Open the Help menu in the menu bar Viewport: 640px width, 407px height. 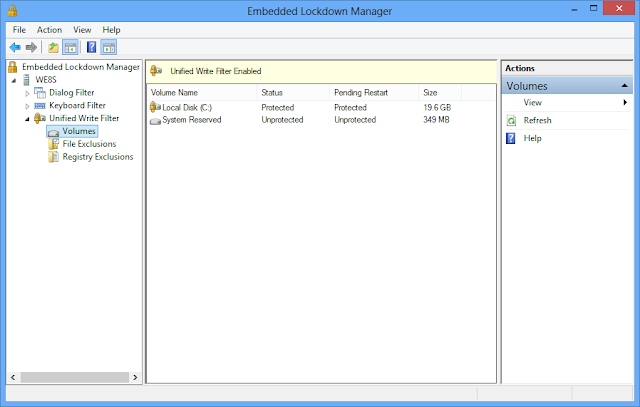click(111, 30)
